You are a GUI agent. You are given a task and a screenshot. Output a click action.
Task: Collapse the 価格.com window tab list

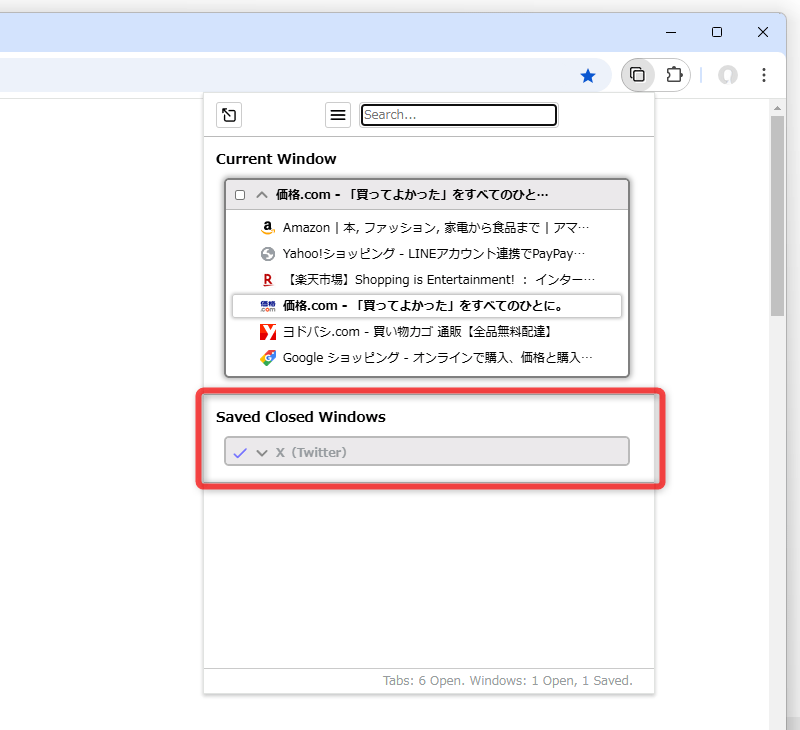click(262, 195)
